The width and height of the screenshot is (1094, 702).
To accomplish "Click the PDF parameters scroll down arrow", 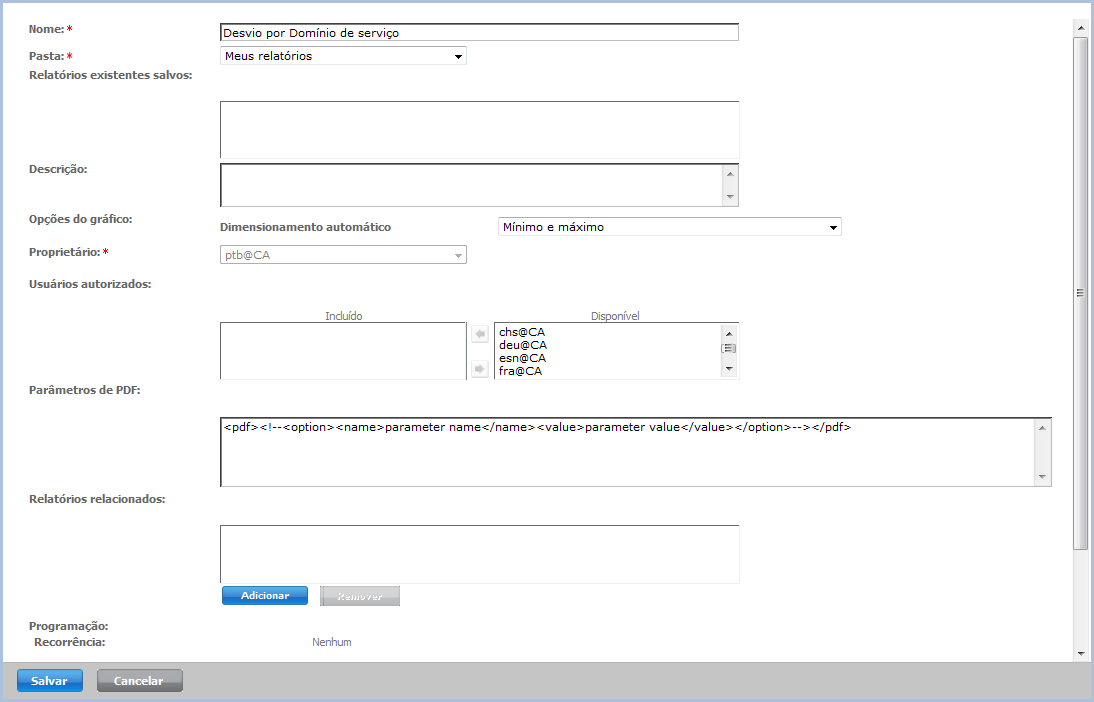I will (1042, 477).
